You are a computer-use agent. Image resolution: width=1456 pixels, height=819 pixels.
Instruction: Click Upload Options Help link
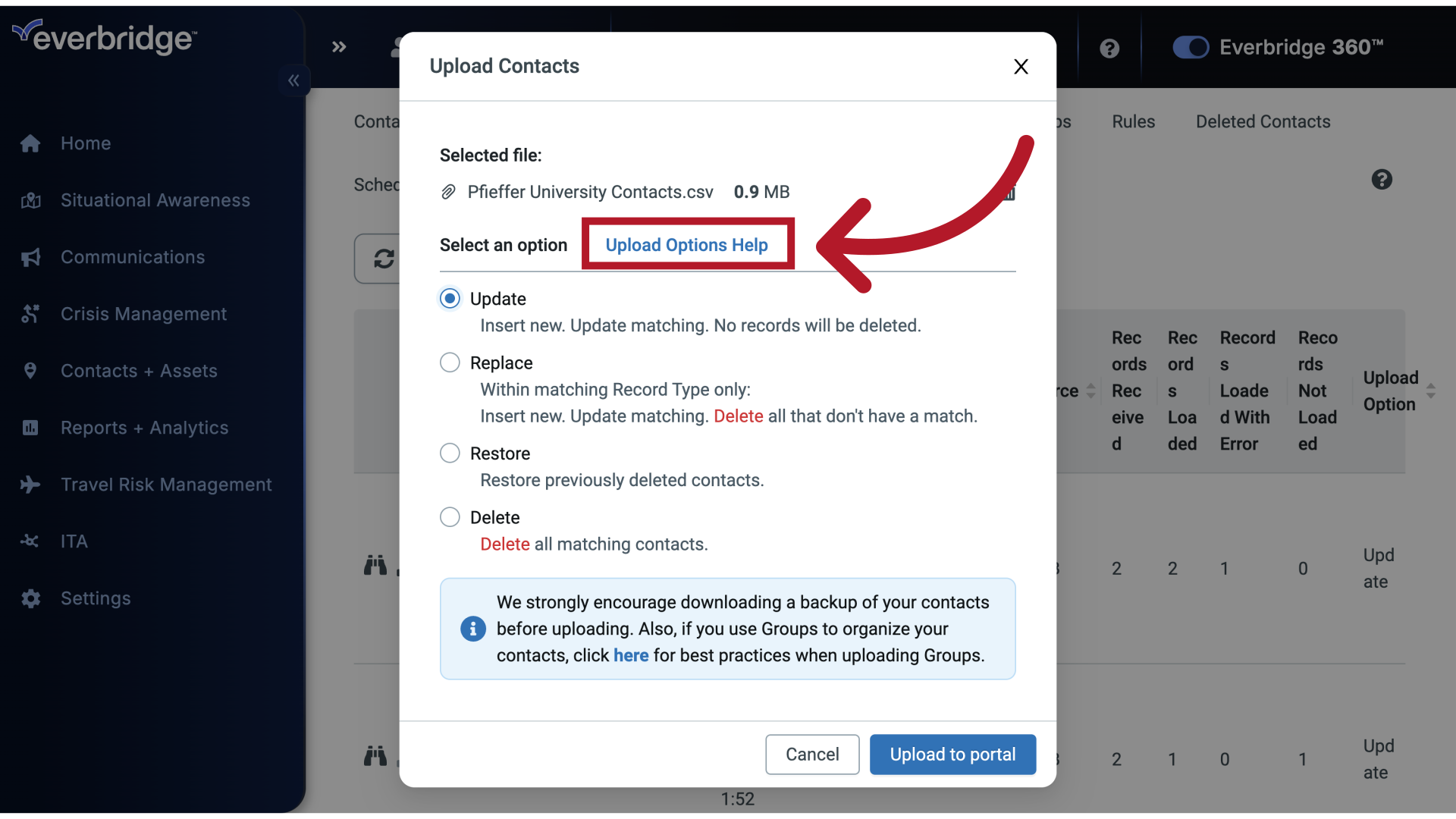pos(687,244)
